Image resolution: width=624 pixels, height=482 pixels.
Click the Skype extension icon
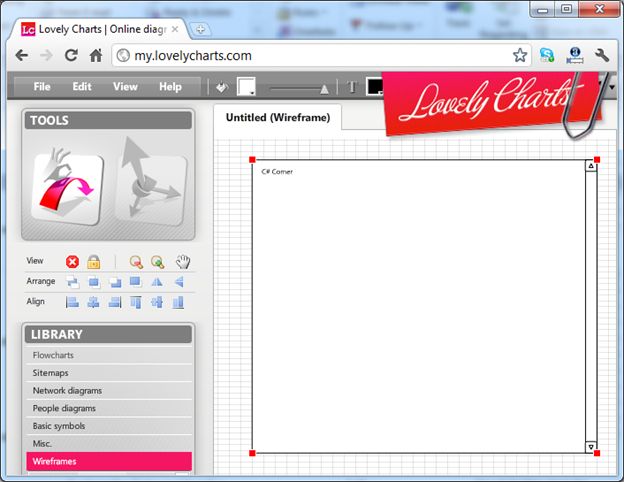(547, 55)
